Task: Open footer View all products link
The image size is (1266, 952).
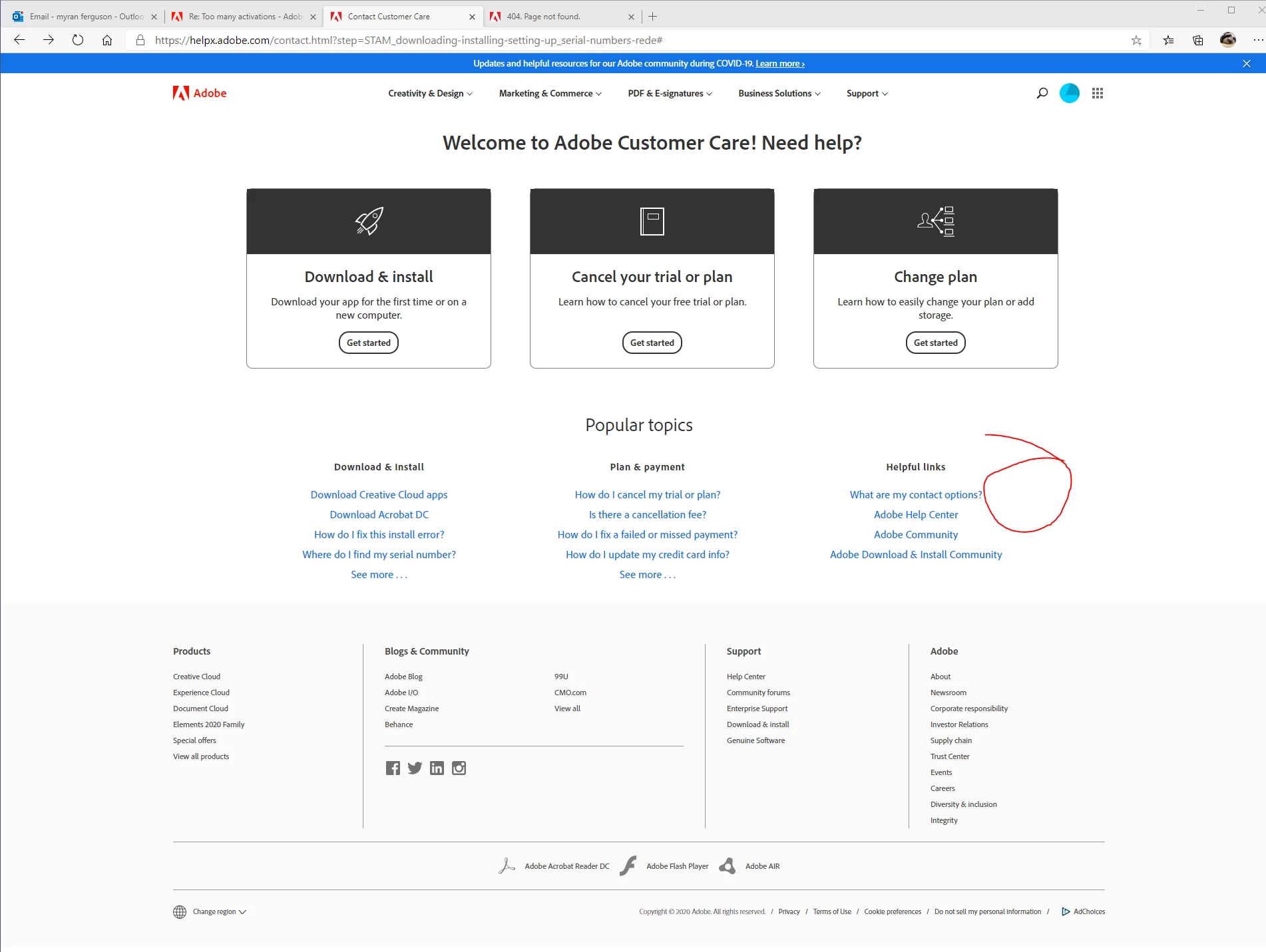Action: click(x=201, y=756)
